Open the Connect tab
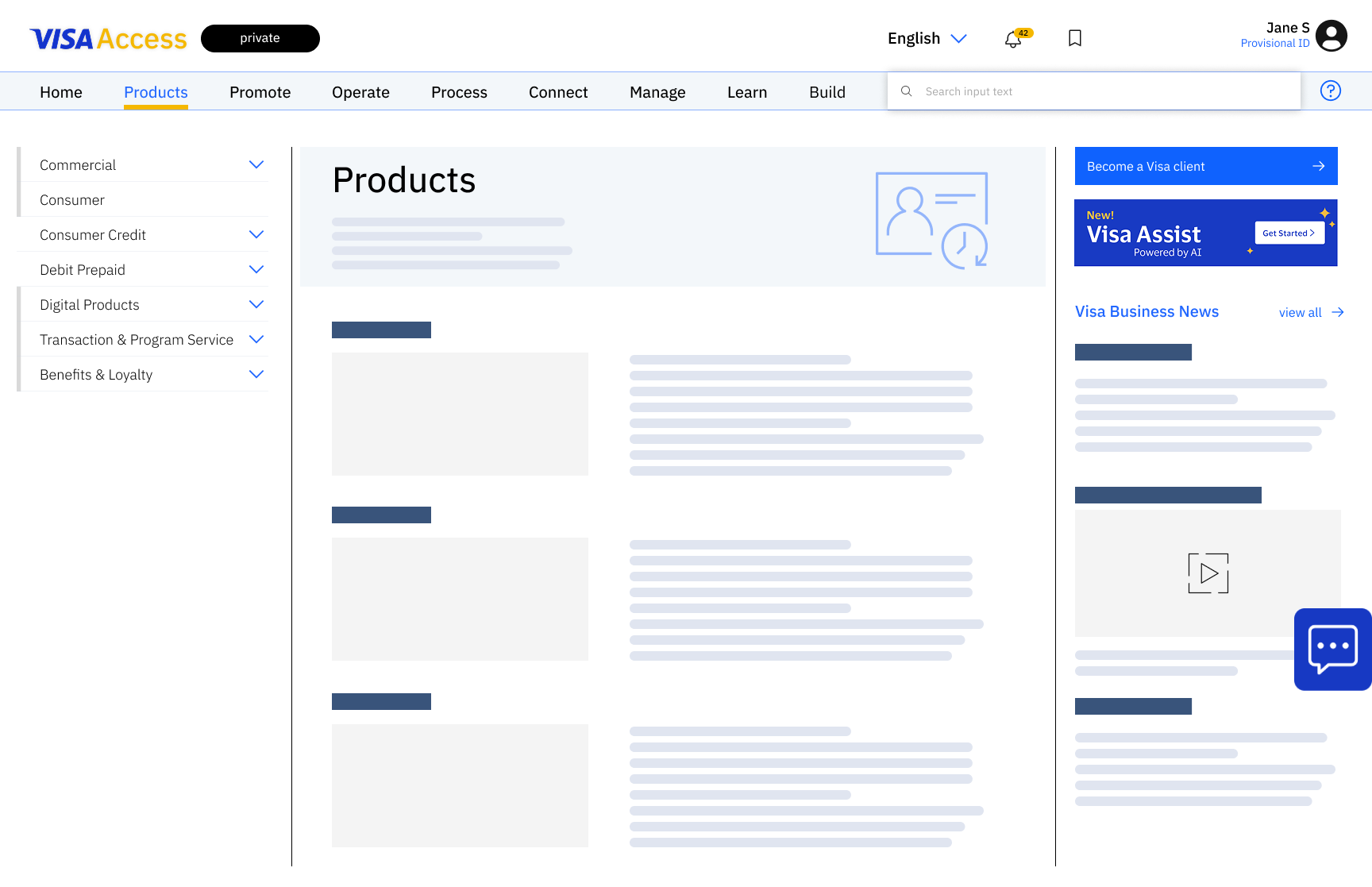Viewport: 1372px width, 887px height. (558, 92)
